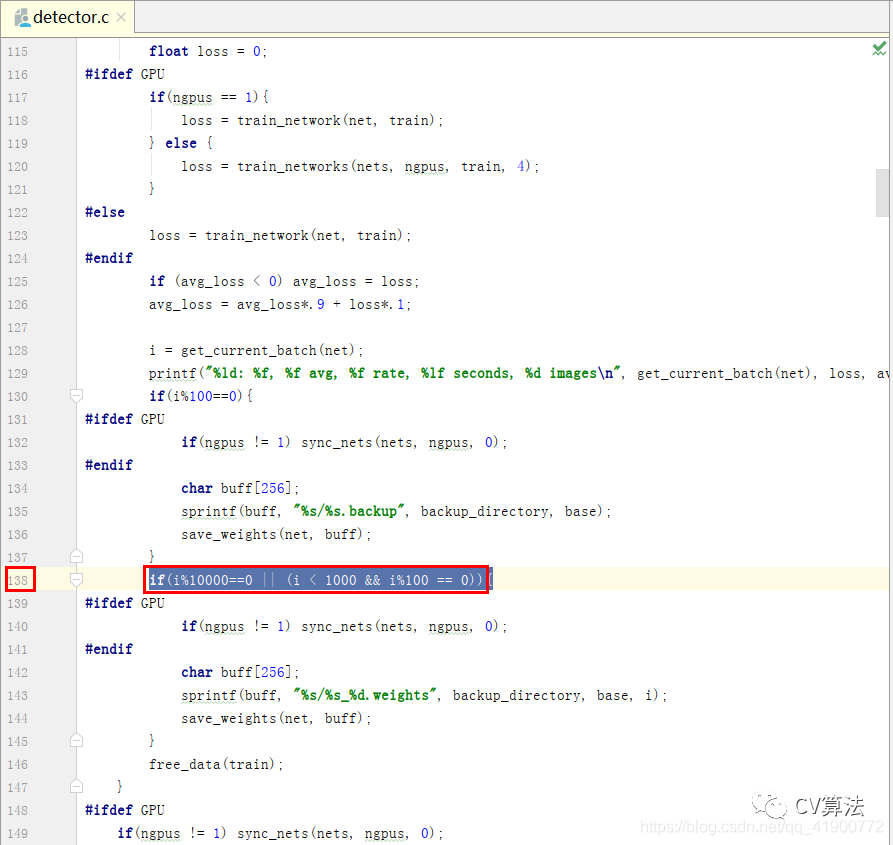The width and height of the screenshot is (893, 845).
Task: Collapse the code block at line 138
Action: tap(76, 580)
